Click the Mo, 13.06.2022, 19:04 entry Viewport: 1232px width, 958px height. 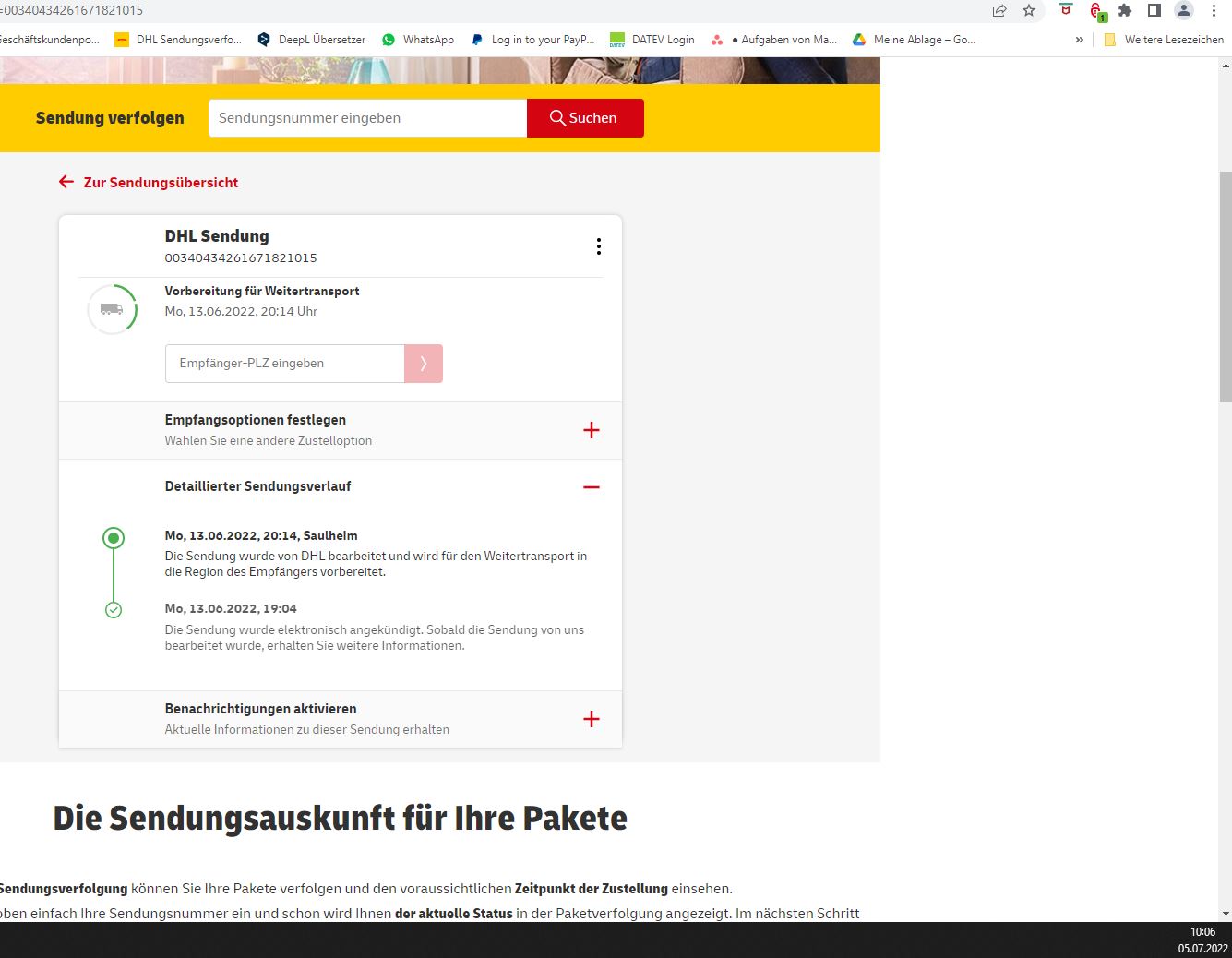[231, 608]
